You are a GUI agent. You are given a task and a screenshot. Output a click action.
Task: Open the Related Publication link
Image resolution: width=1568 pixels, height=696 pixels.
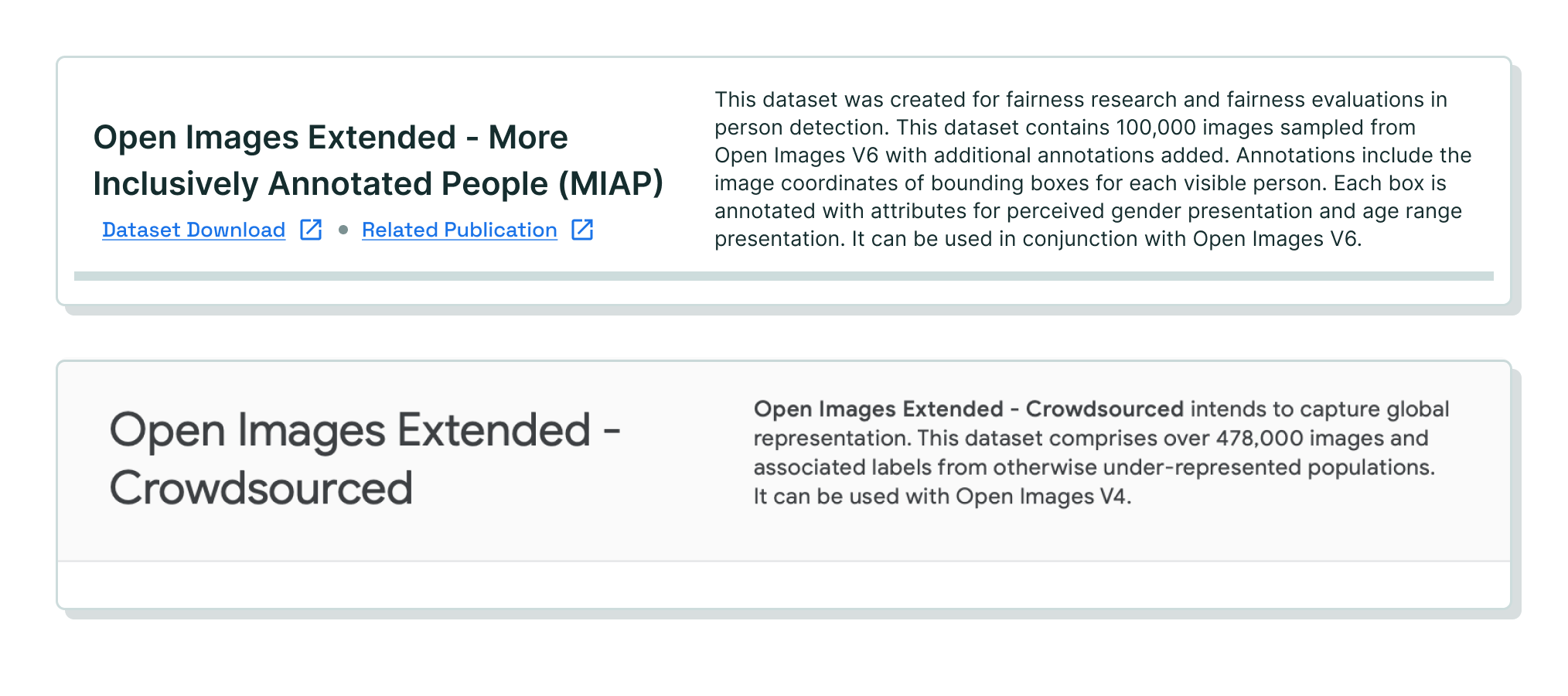(459, 230)
